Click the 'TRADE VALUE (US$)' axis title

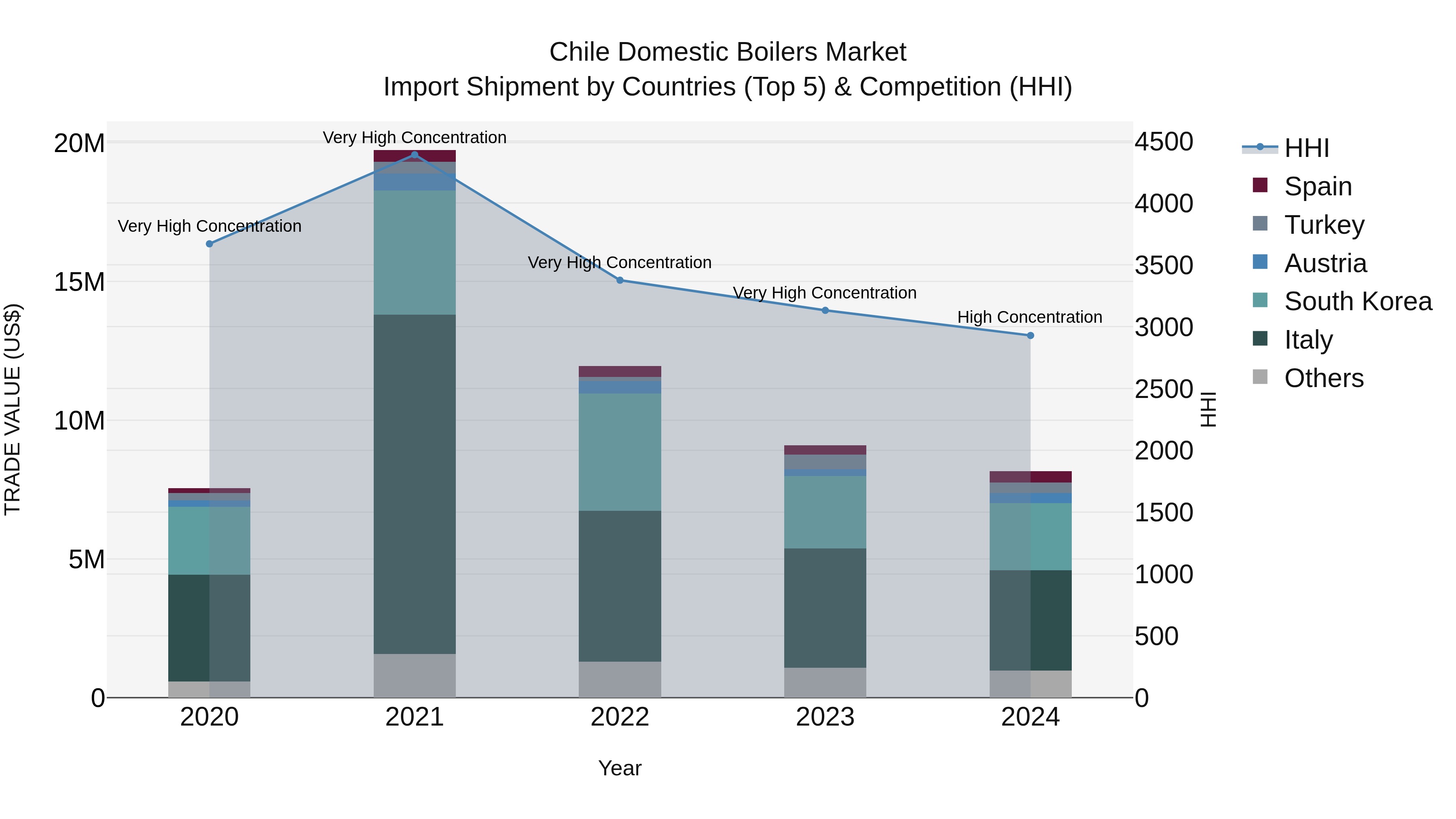(13, 409)
